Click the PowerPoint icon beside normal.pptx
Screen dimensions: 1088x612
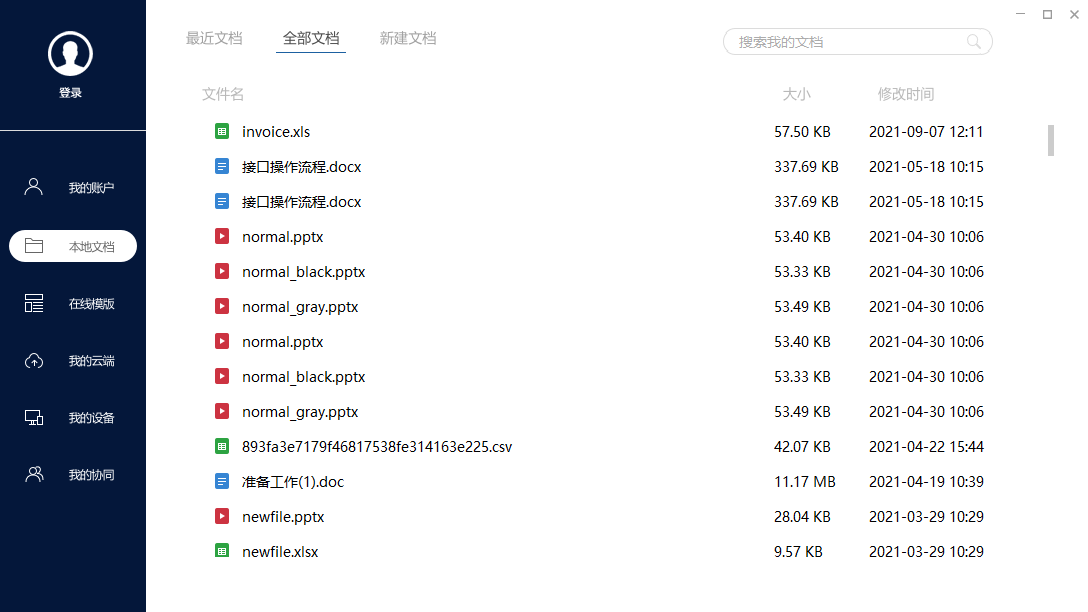click(x=221, y=236)
